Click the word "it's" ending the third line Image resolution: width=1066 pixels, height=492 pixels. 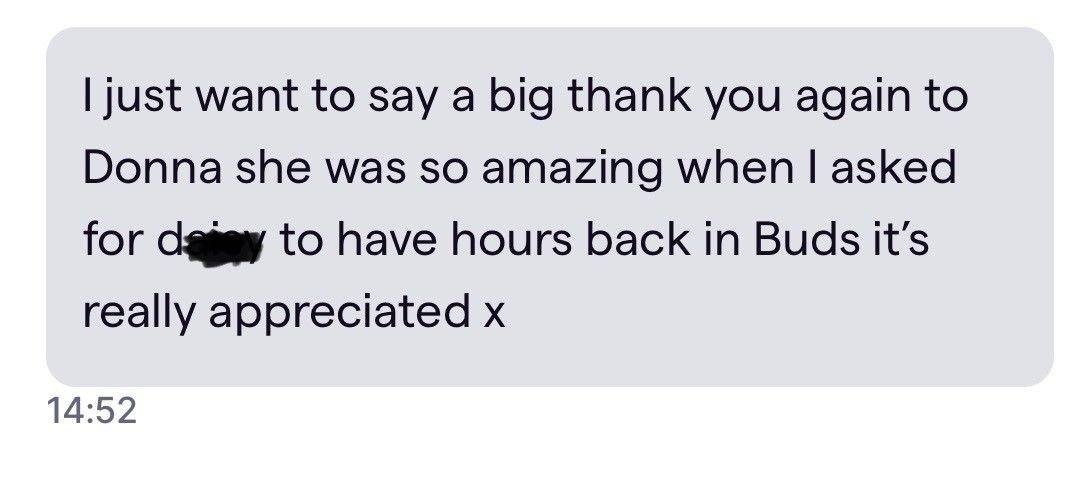tap(894, 241)
